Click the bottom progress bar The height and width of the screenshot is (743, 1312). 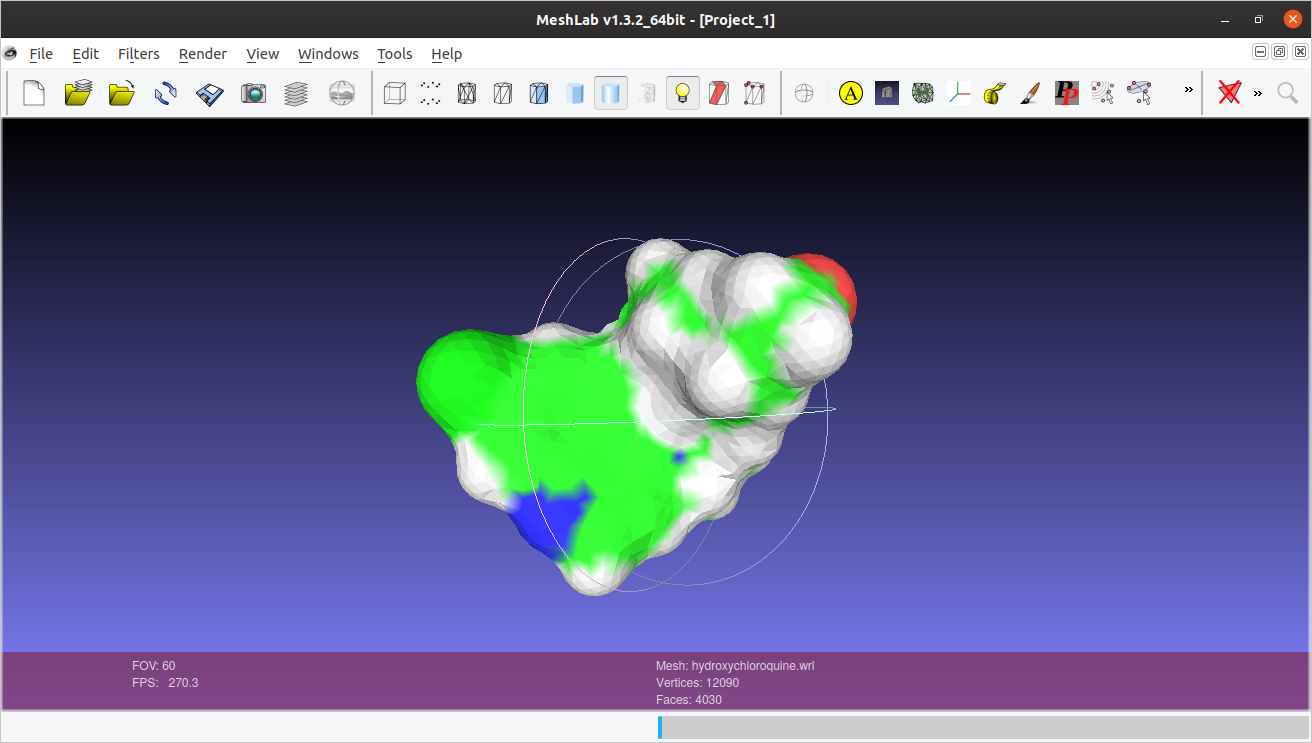(x=983, y=727)
